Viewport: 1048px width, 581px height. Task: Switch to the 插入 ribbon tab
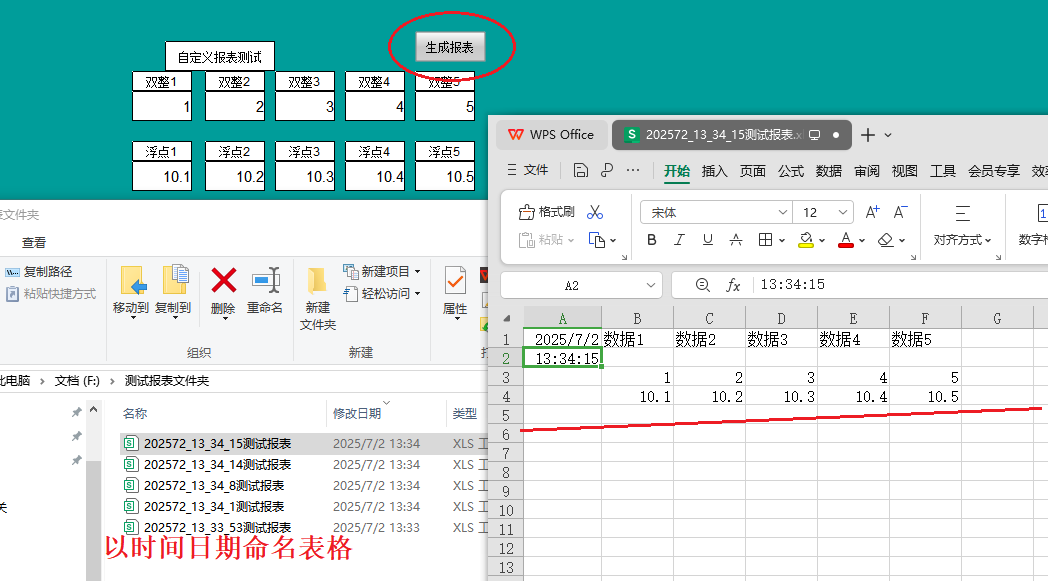[715, 171]
